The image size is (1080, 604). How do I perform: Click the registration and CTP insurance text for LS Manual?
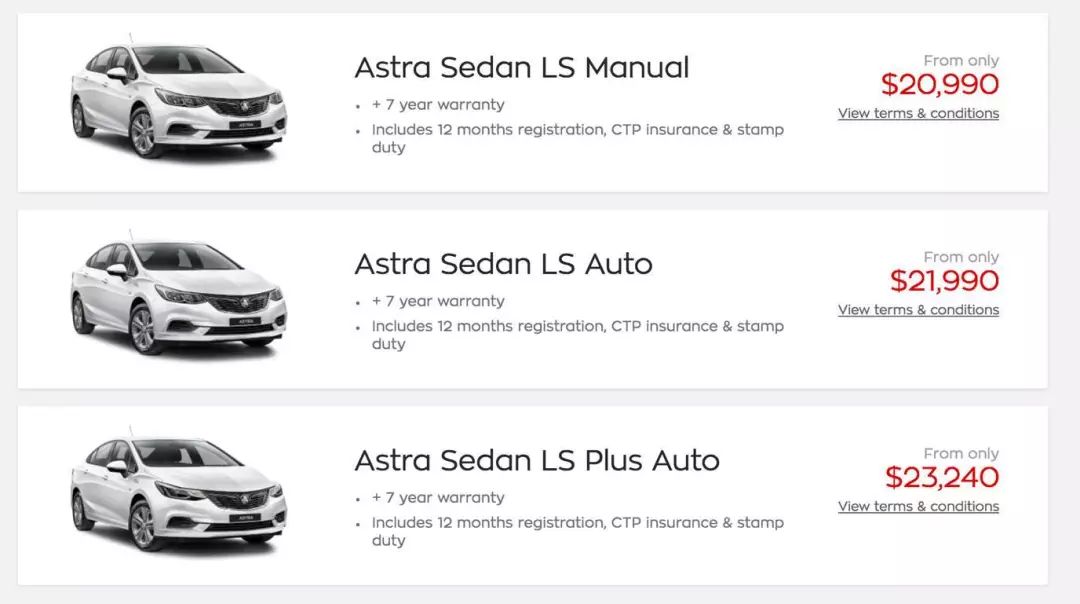pyautogui.click(x=577, y=130)
